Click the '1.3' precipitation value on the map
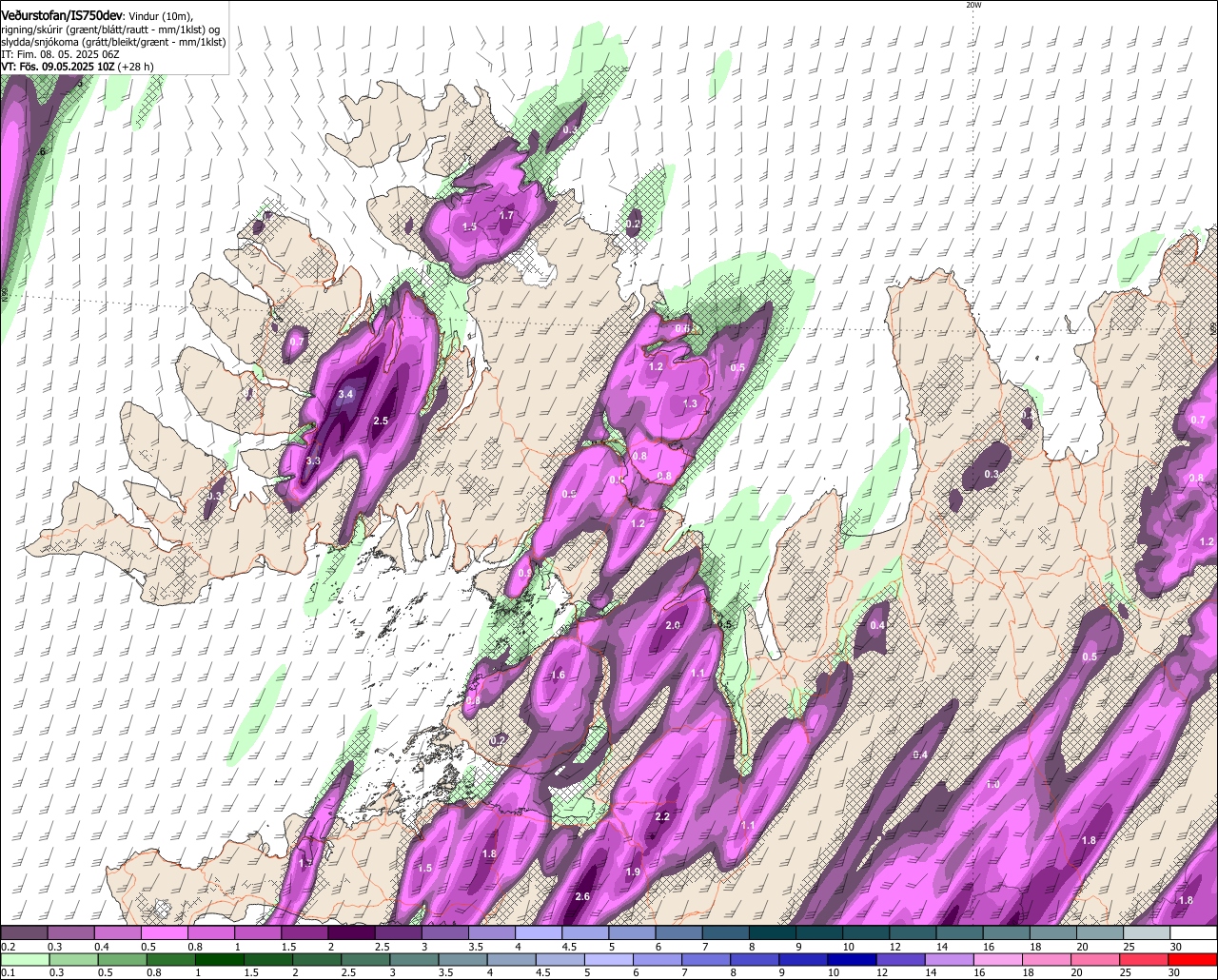 pyautogui.click(x=690, y=404)
